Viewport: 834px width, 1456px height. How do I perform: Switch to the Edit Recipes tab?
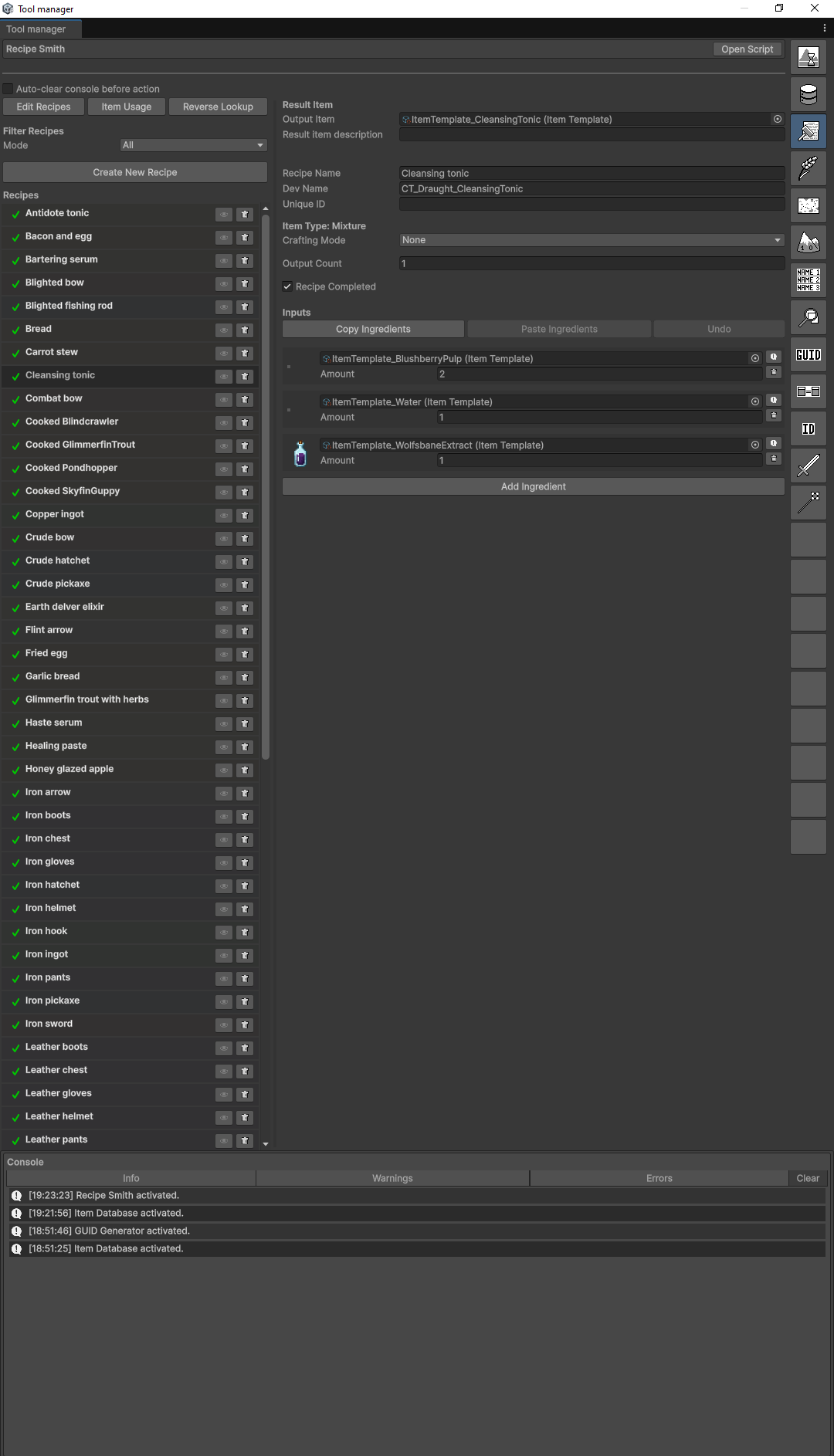[43, 107]
